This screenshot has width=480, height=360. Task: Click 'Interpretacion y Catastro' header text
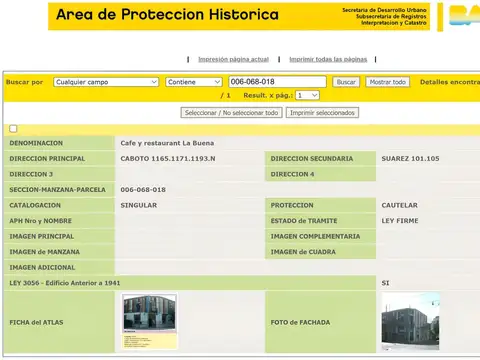click(394, 23)
